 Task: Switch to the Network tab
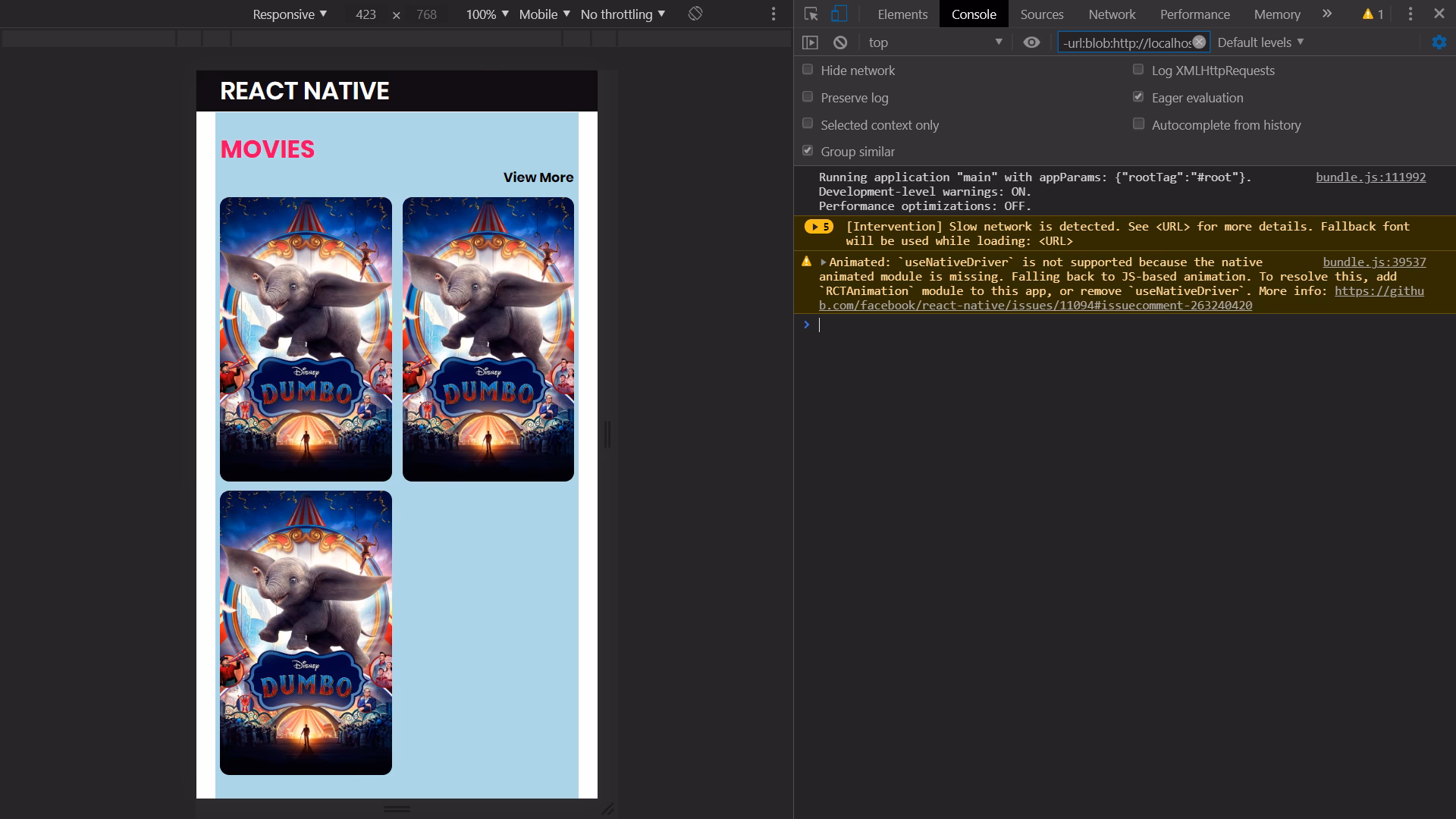1112,14
